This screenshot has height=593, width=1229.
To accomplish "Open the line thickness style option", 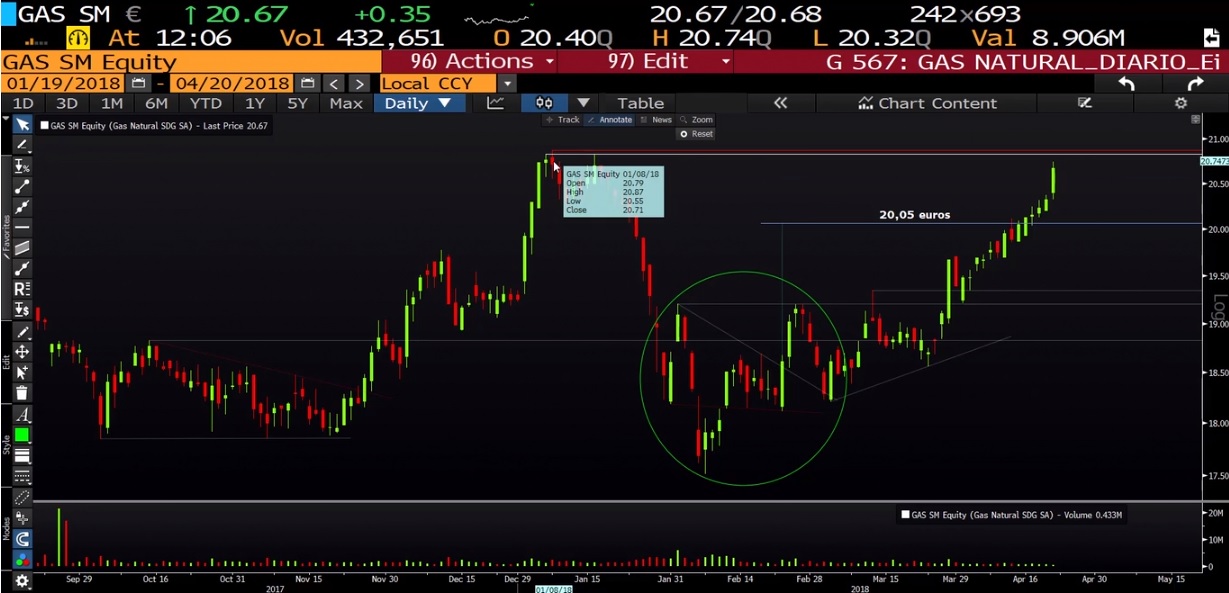I will tap(21, 456).
